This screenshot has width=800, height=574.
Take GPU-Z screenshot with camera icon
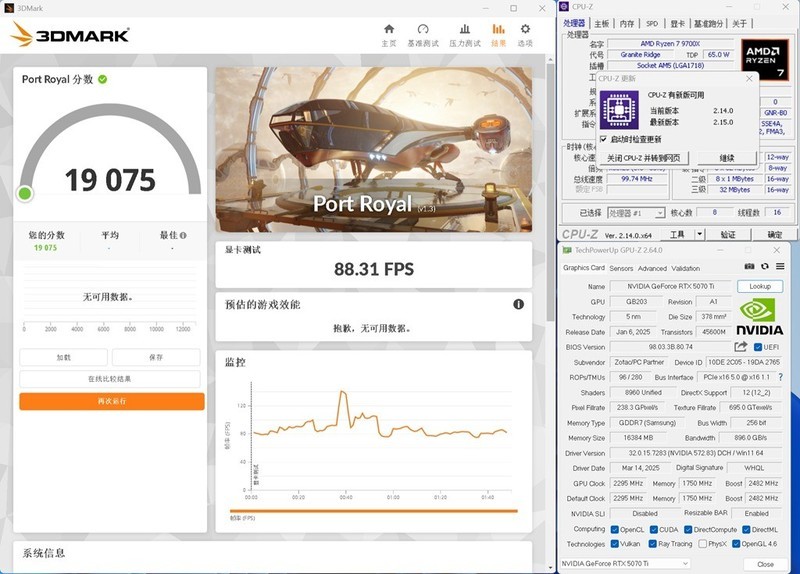[x=749, y=266]
